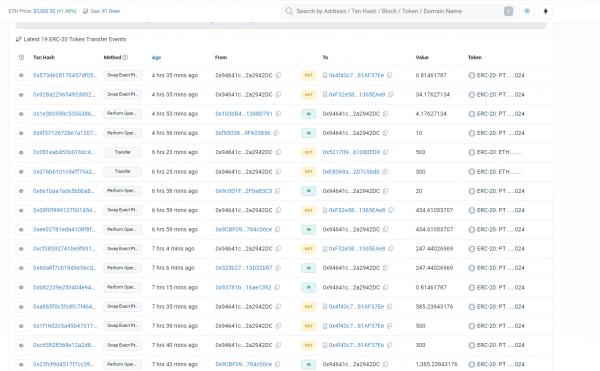Toggle the site theme with the sun icon
Screen dimensions: 600x371
click(527, 11)
